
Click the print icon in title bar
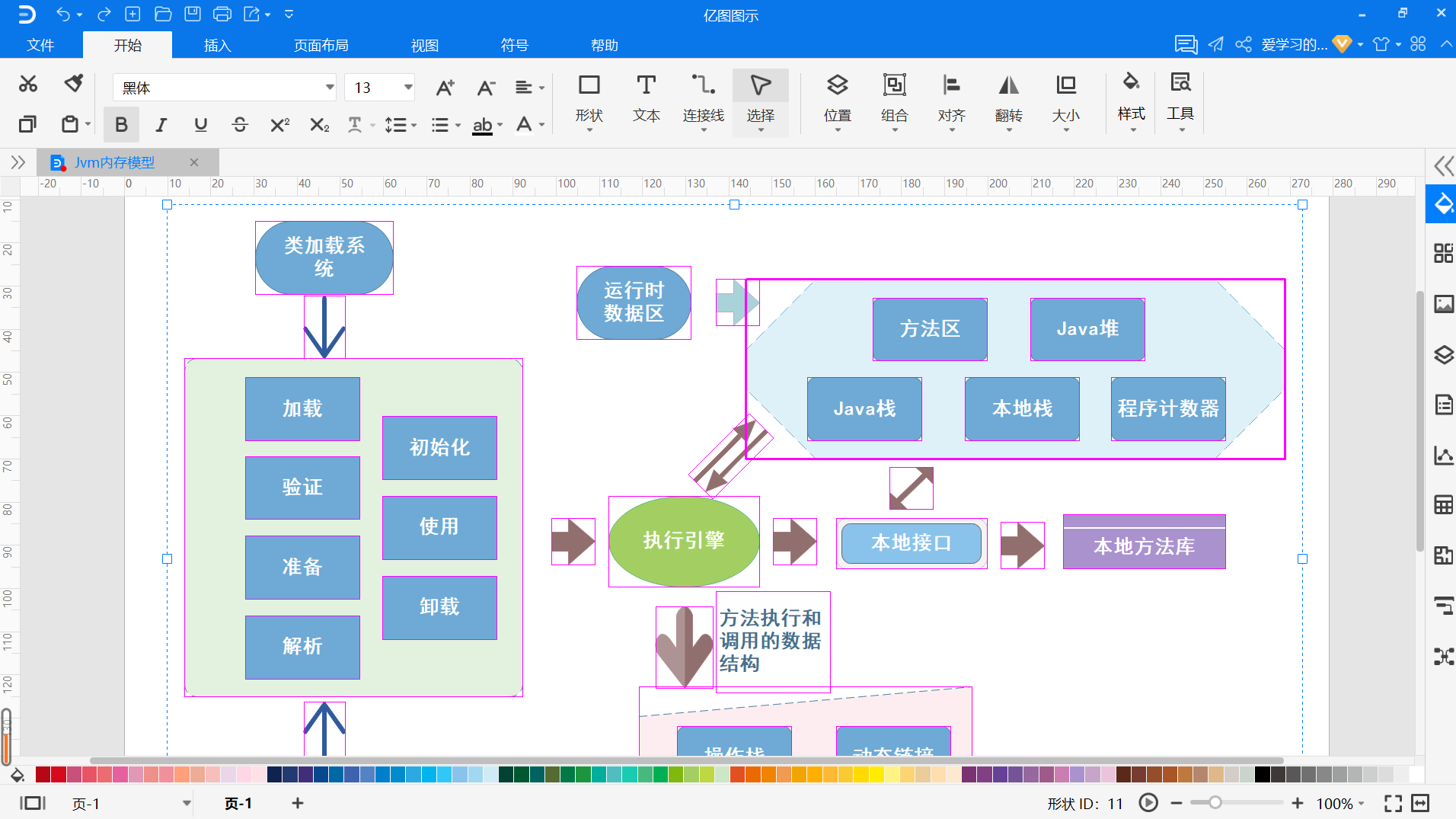click(222, 14)
